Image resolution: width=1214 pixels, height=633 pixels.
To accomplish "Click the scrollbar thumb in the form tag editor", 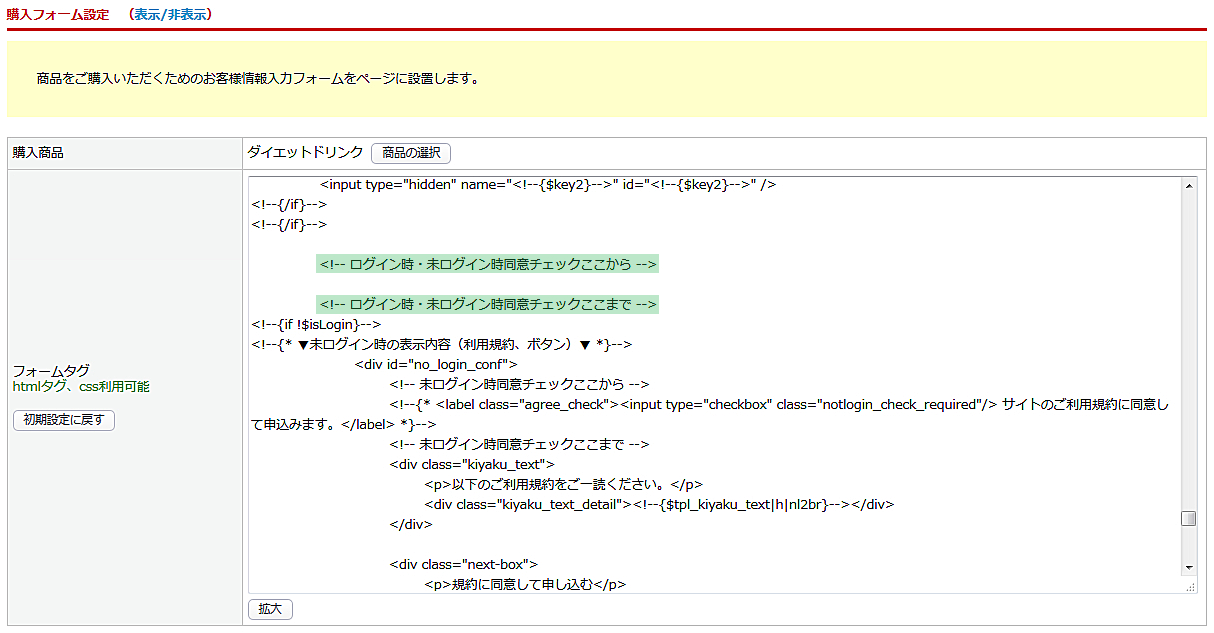I will click(1188, 518).
